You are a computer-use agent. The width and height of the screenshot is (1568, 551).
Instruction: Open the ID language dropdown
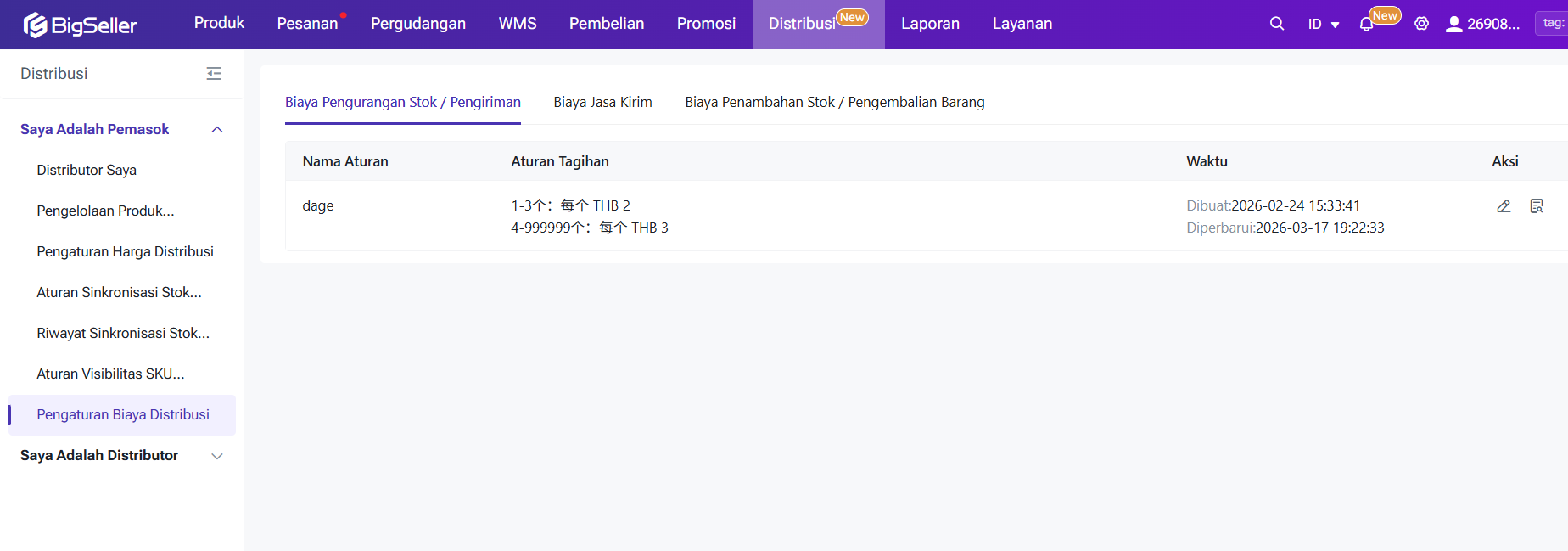1323,24
